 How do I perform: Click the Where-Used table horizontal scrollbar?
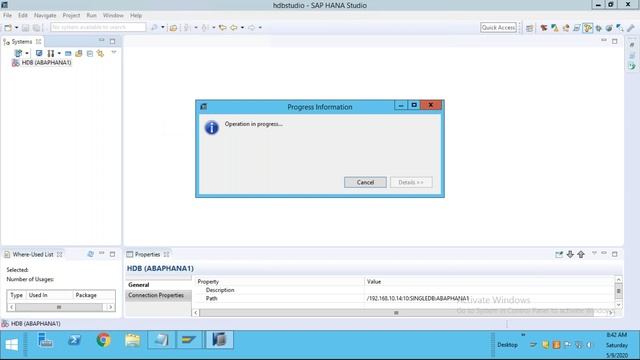[61, 307]
